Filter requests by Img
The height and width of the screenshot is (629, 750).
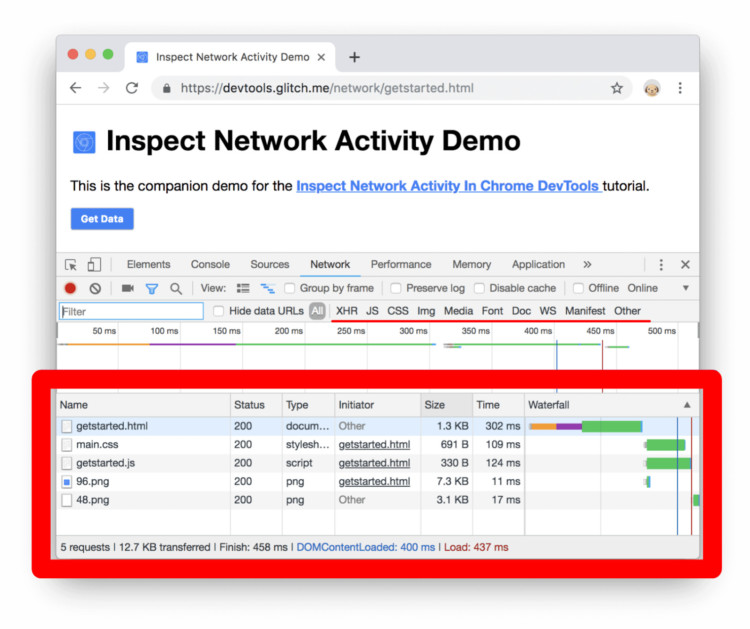click(x=426, y=311)
